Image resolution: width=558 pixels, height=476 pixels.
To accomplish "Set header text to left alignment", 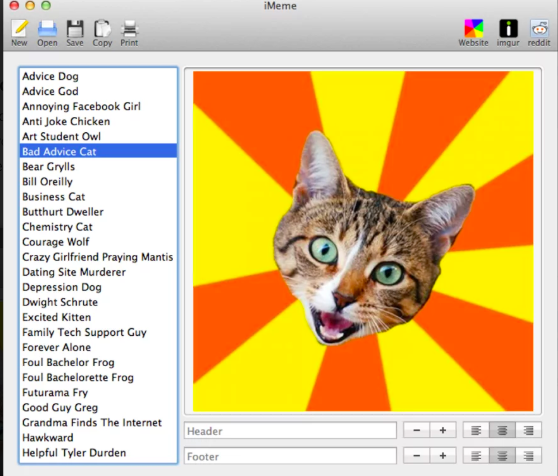I will click(x=476, y=430).
